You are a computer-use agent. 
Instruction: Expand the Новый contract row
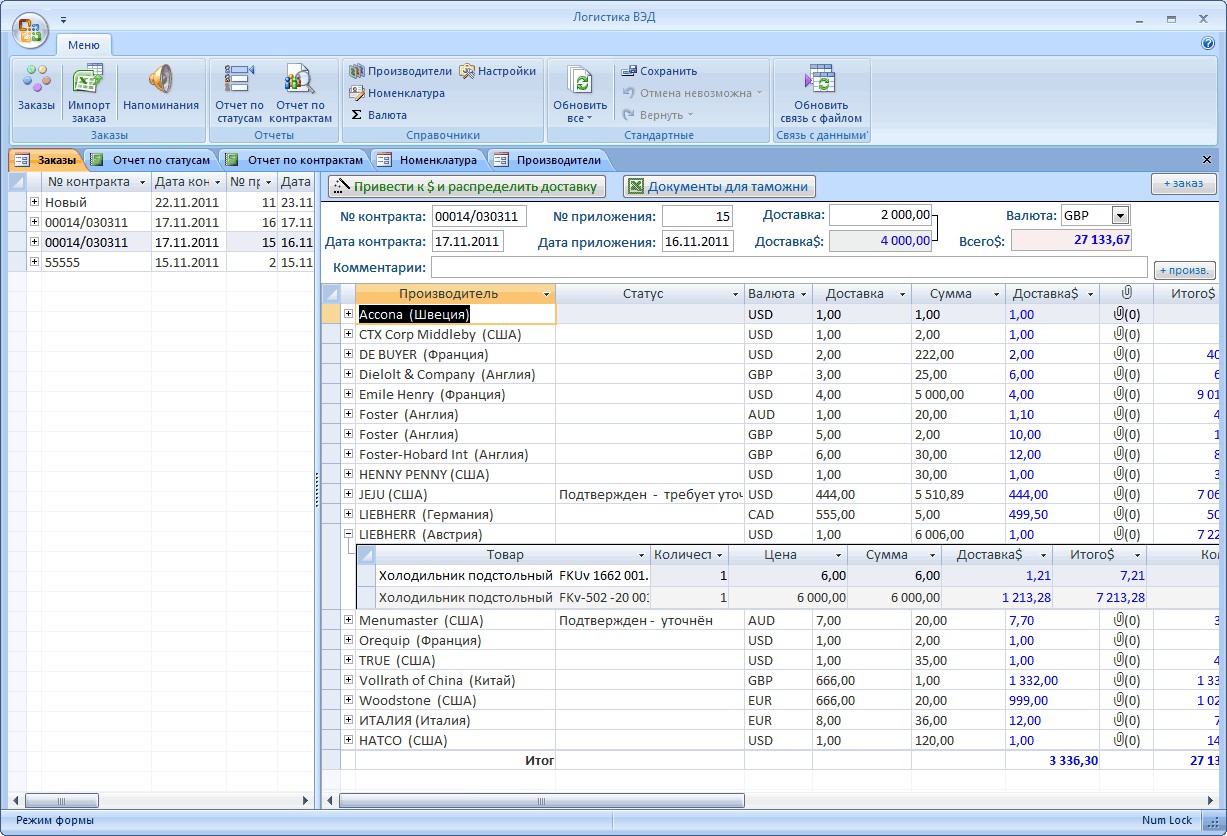(x=34, y=202)
